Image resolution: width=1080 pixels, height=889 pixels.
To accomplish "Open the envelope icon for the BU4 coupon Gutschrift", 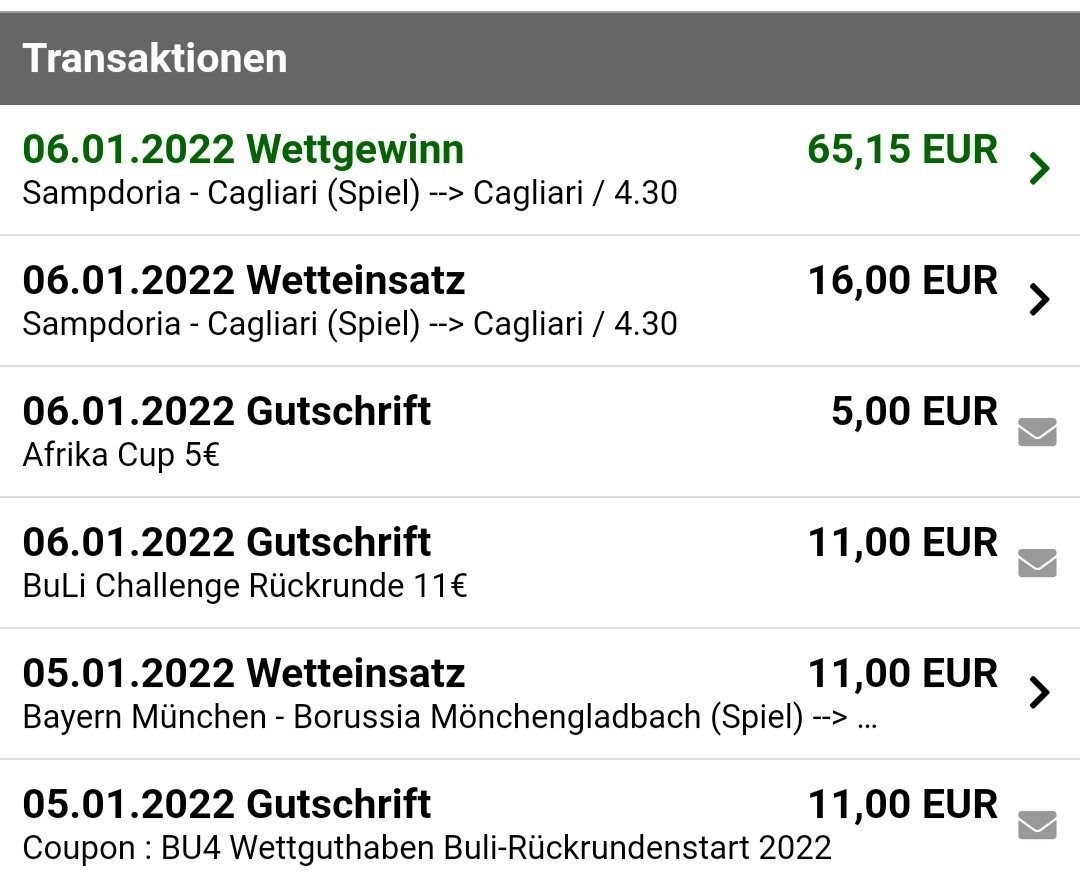I will click(x=1037, y=825).
